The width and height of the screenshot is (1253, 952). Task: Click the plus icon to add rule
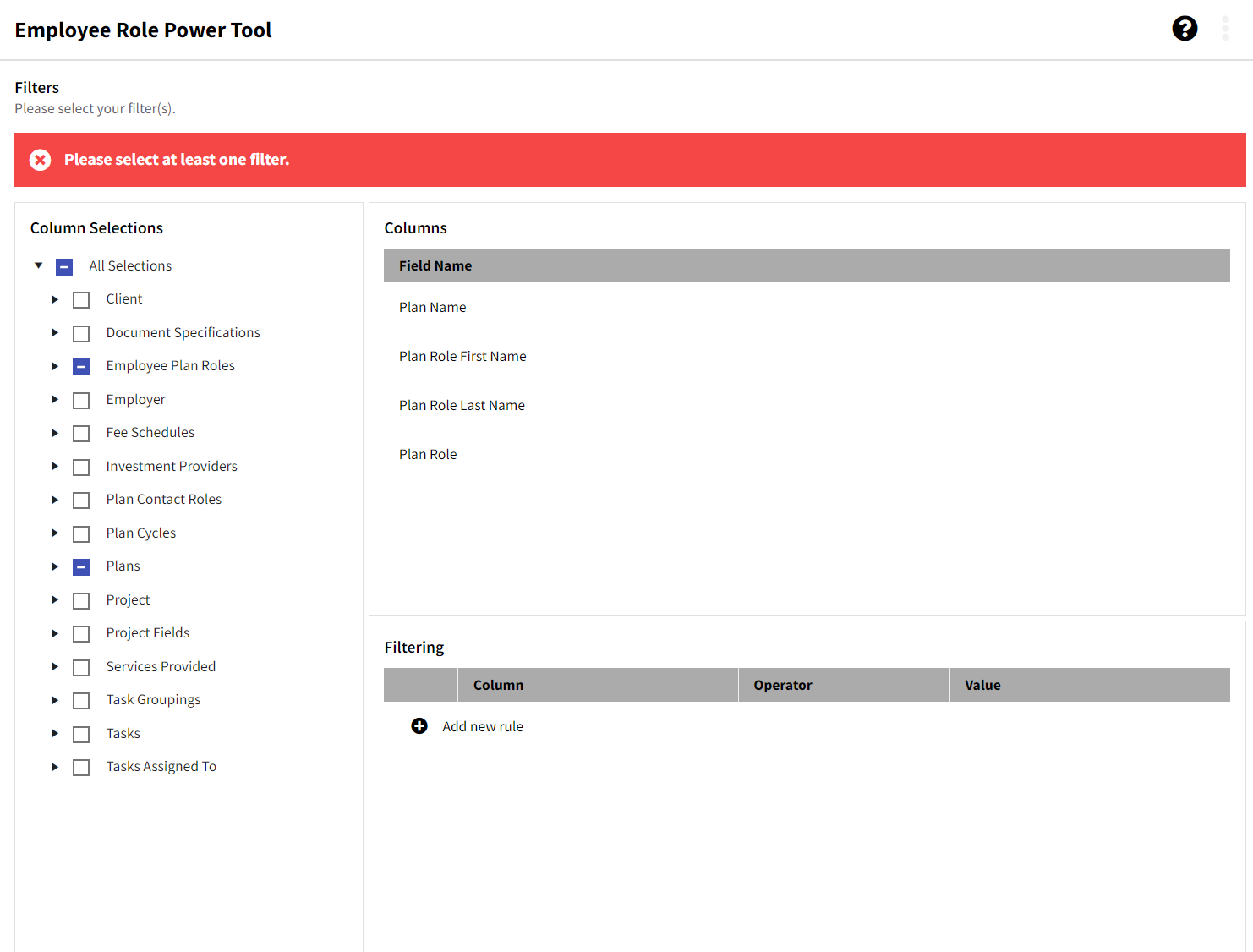[419, 726]
